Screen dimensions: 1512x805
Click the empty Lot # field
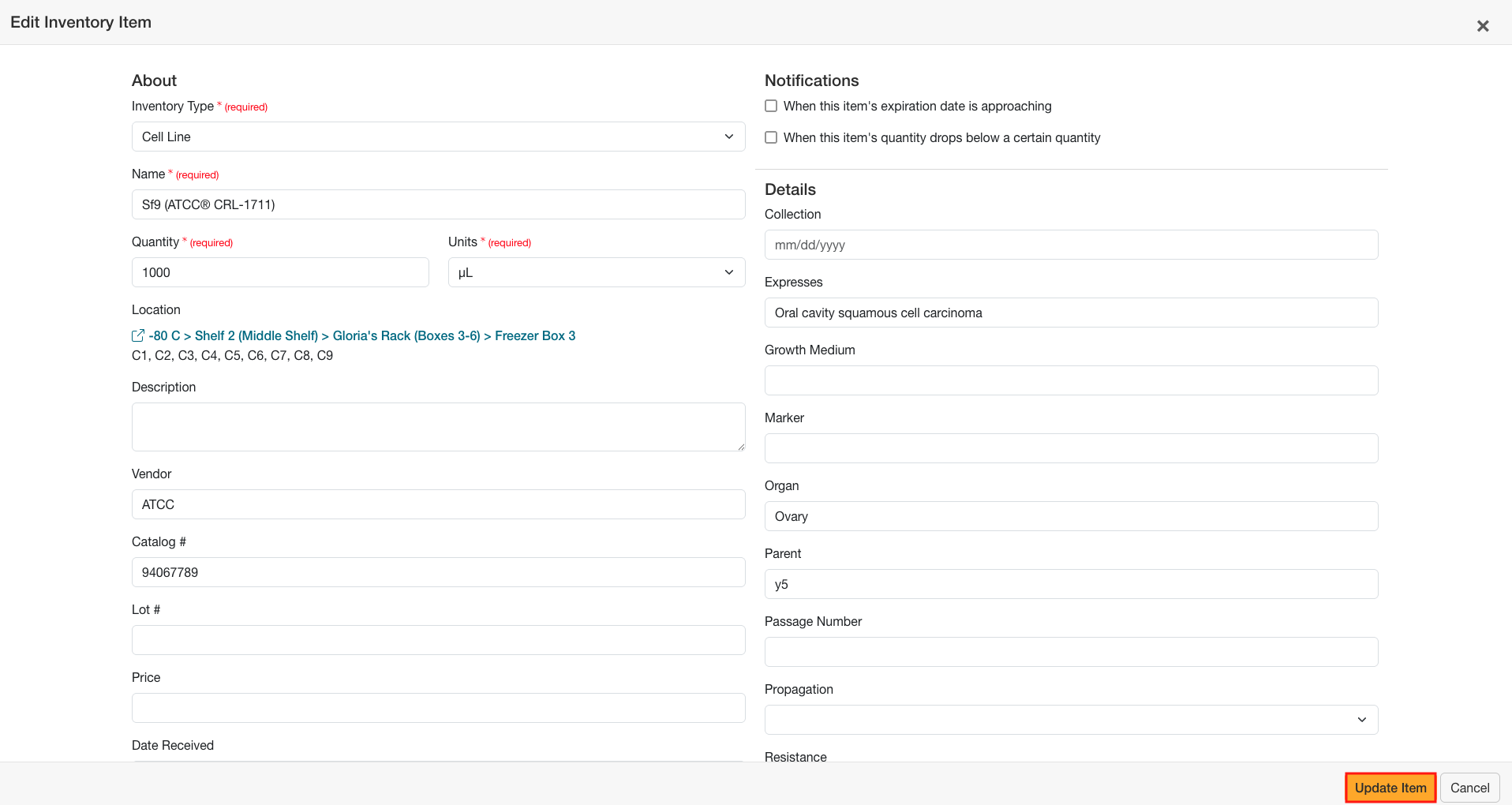tap(438, 640)
